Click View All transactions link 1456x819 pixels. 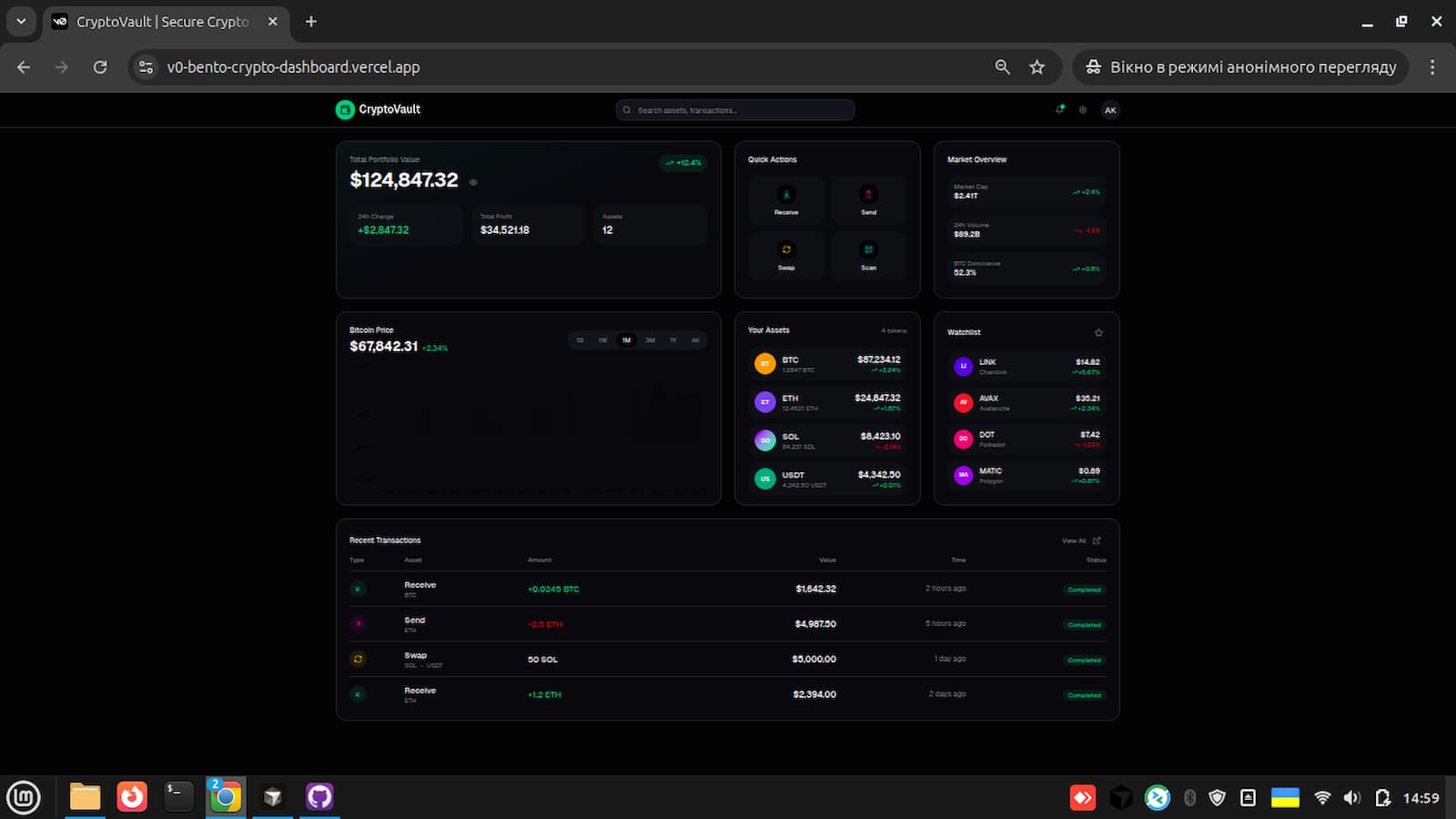coord(1081,541)
